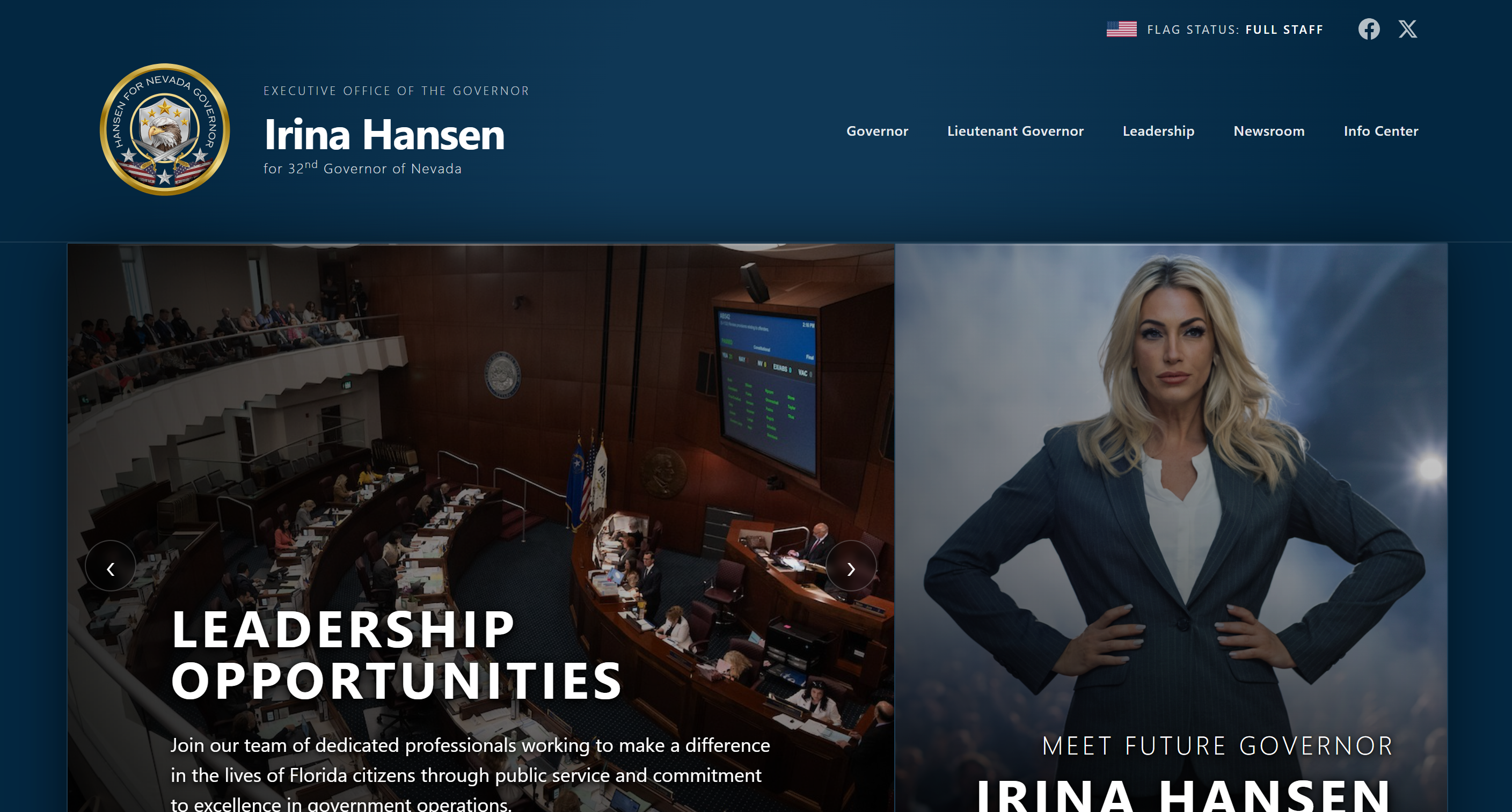The width and height of the screenshot is (1512, 812).
Task: Click the Hansen for Nevada Governor seal
Action: click(165, 130)
